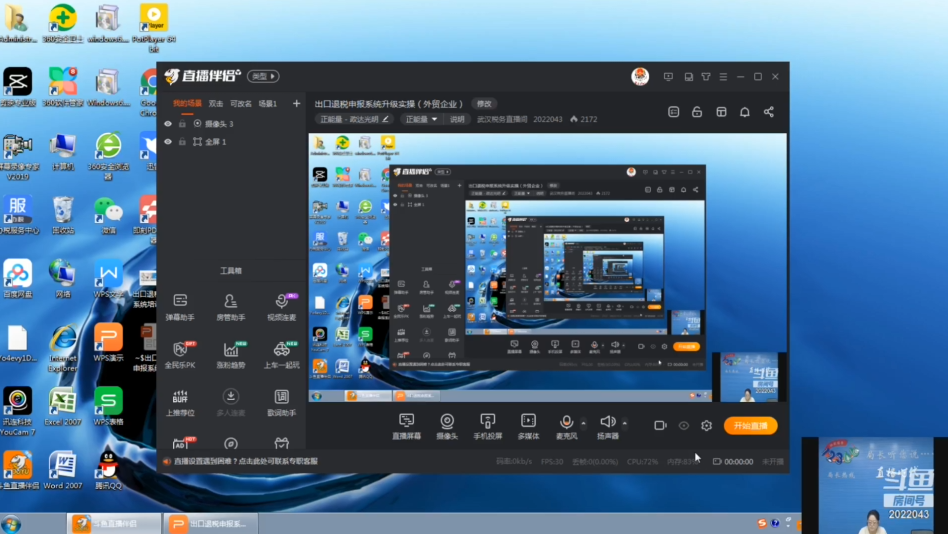This screenshot has width=948, height=534.
Task: Select the 摄像头 3 source row
Action: [231, 124]
